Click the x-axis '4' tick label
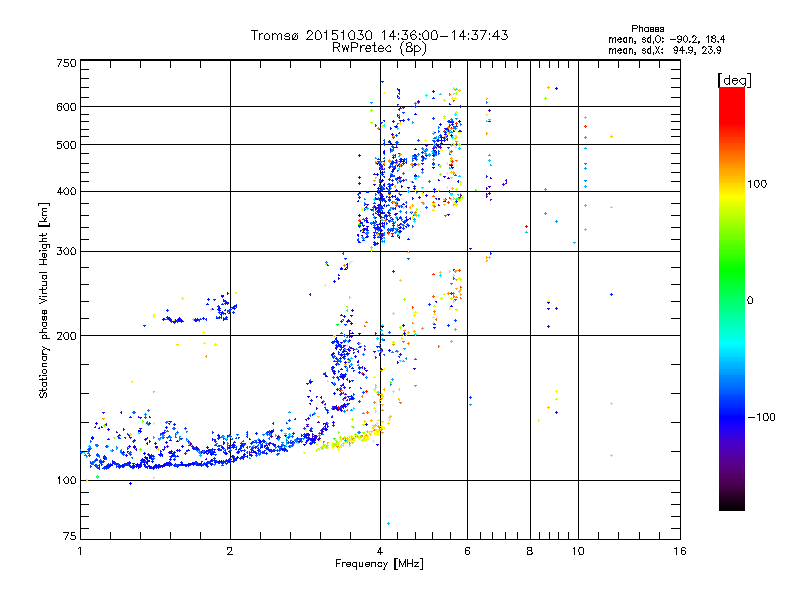Image resolution: width=800 pixels, height=600 pixels. (380, 551)
